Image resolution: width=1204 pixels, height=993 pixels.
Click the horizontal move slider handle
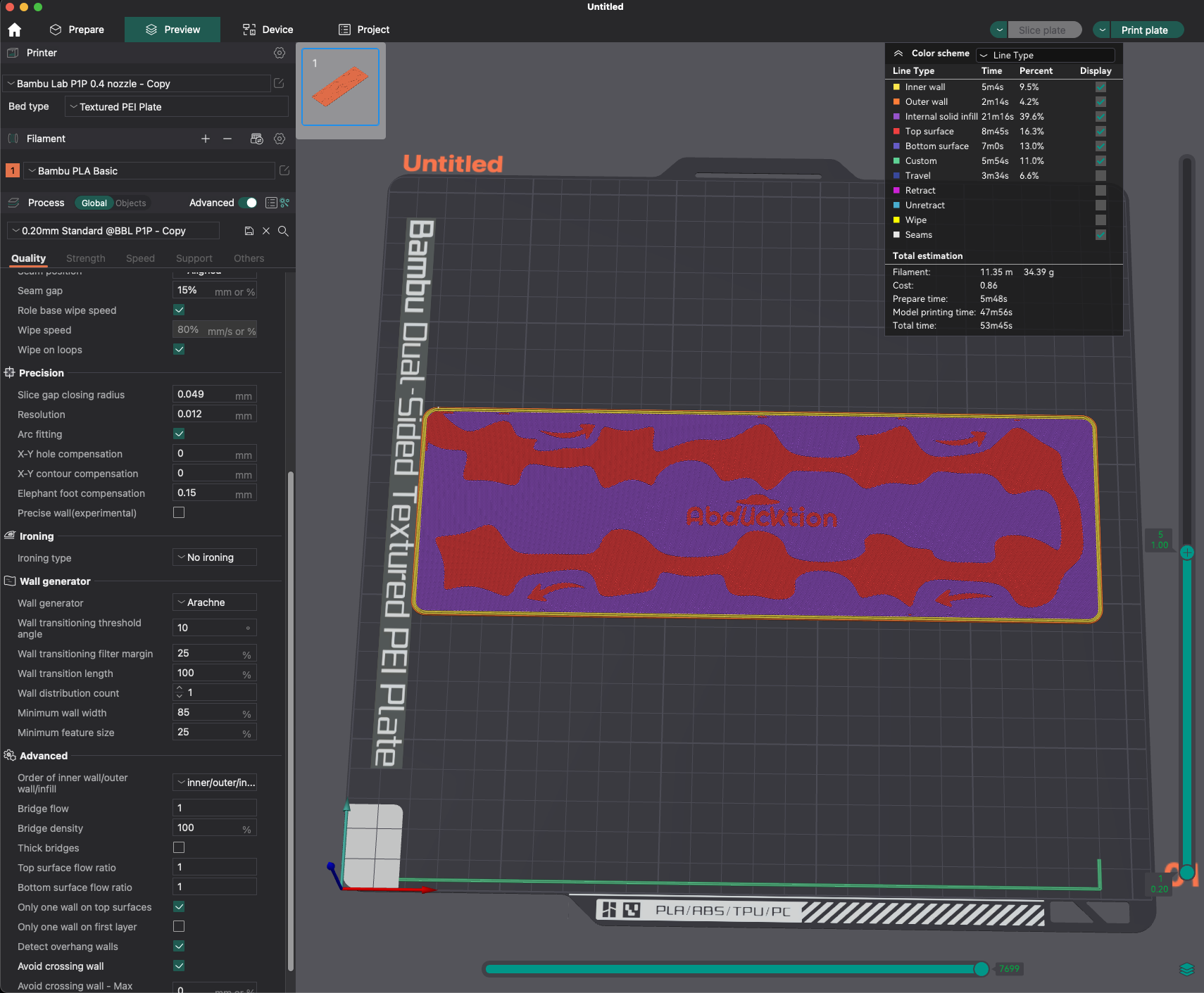point(981,969)
